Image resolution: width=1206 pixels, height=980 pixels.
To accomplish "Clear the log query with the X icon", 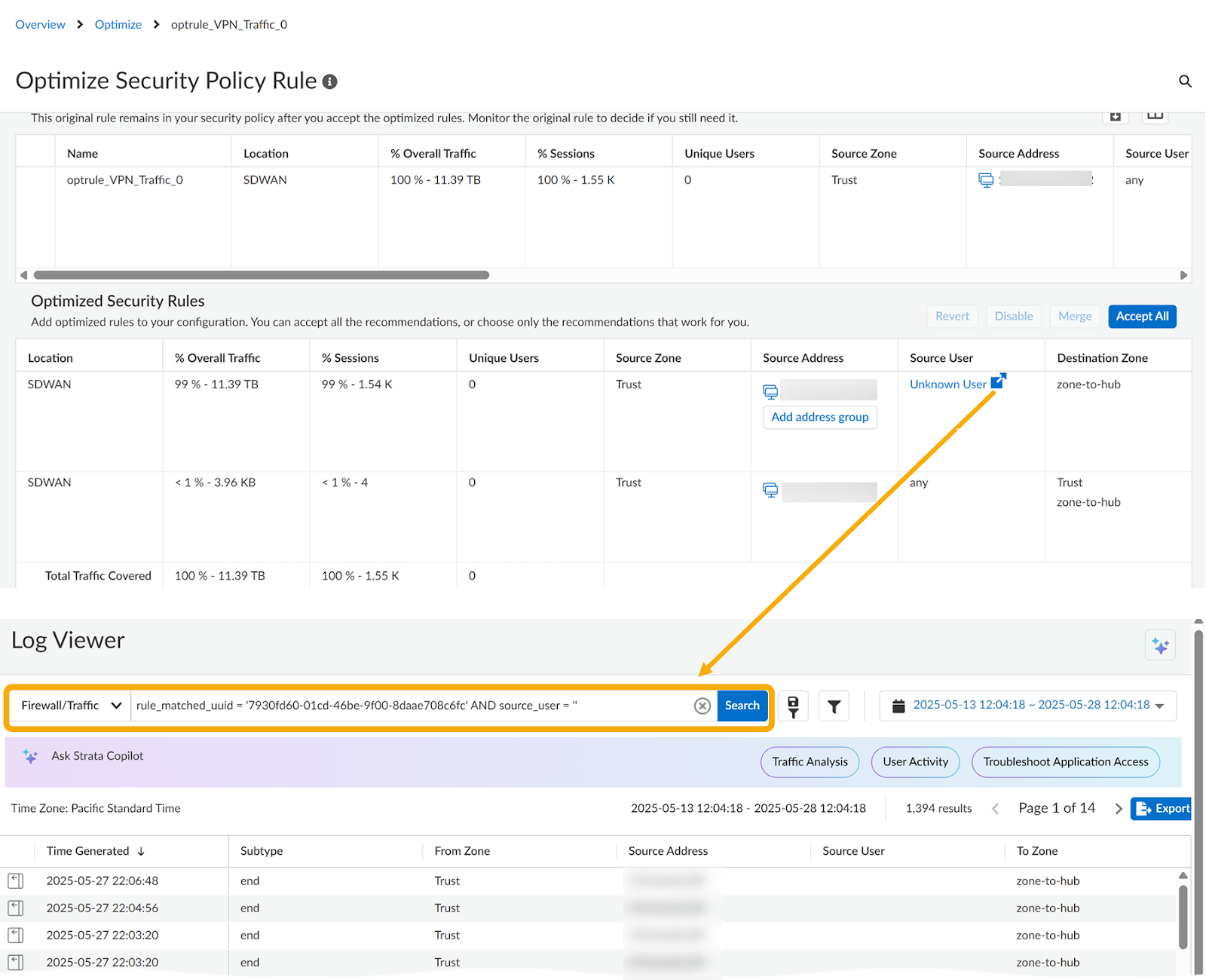I will 702,706.
